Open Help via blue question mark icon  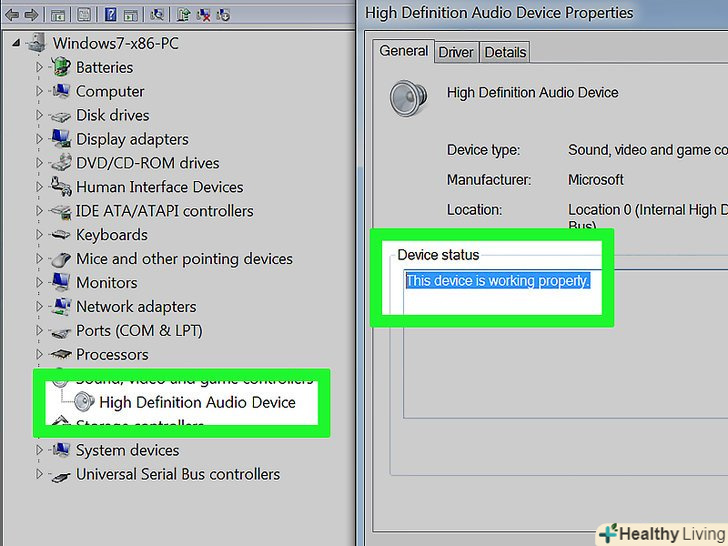pos(110,15)
